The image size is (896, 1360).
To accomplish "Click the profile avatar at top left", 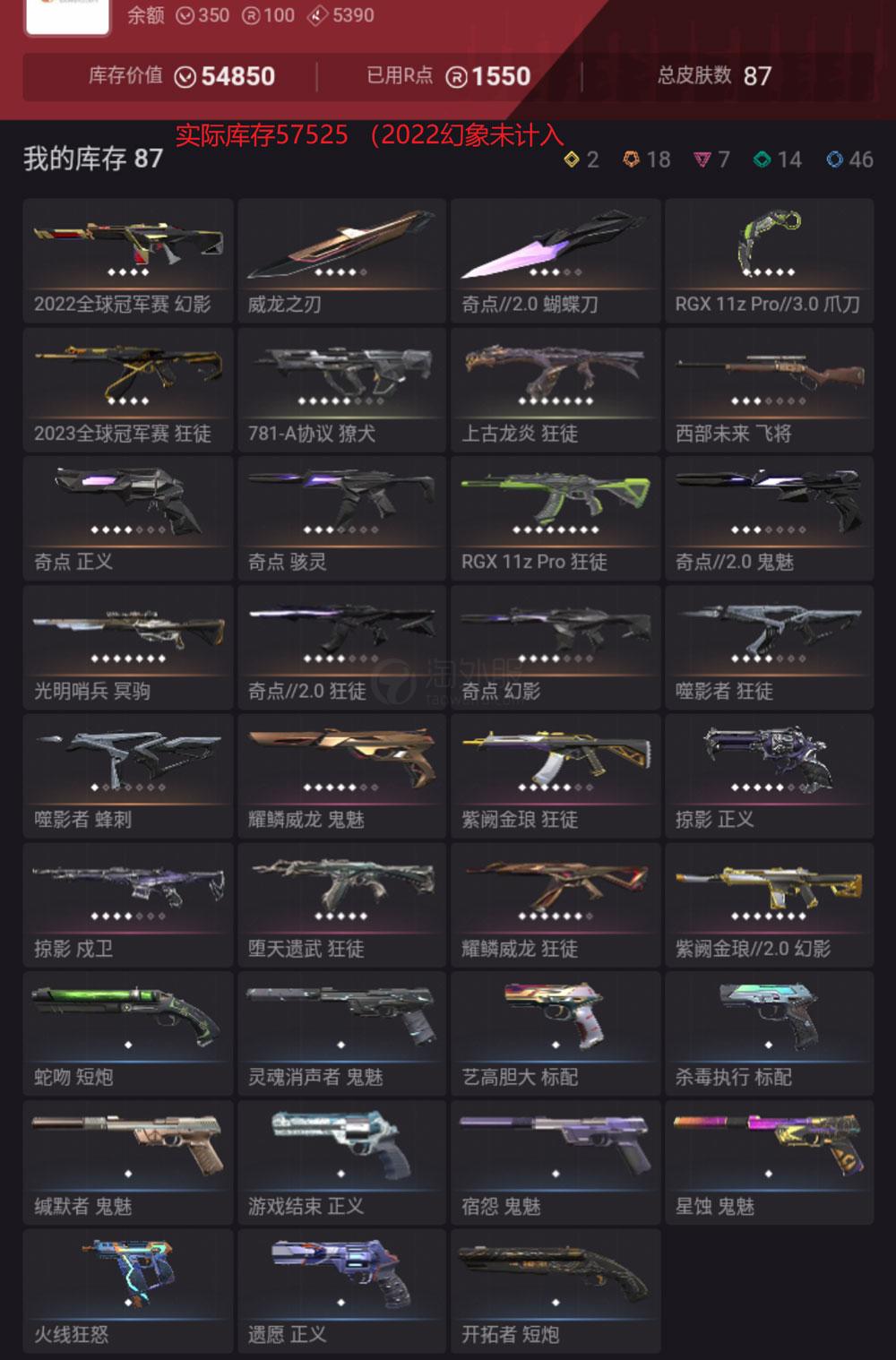I will (x=67, y=15).
